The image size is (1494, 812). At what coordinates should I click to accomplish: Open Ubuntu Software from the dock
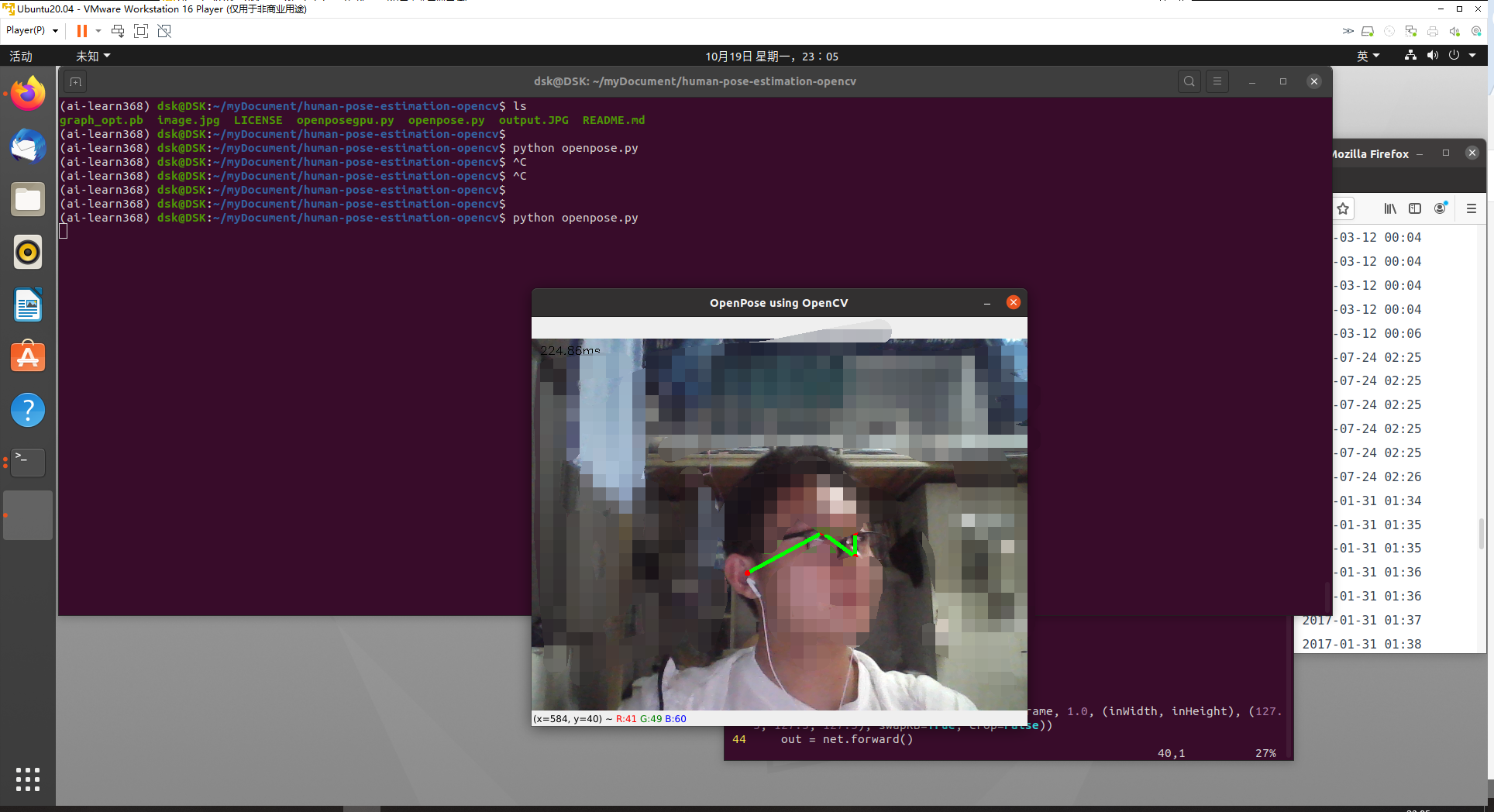click(x=27, y=356)
